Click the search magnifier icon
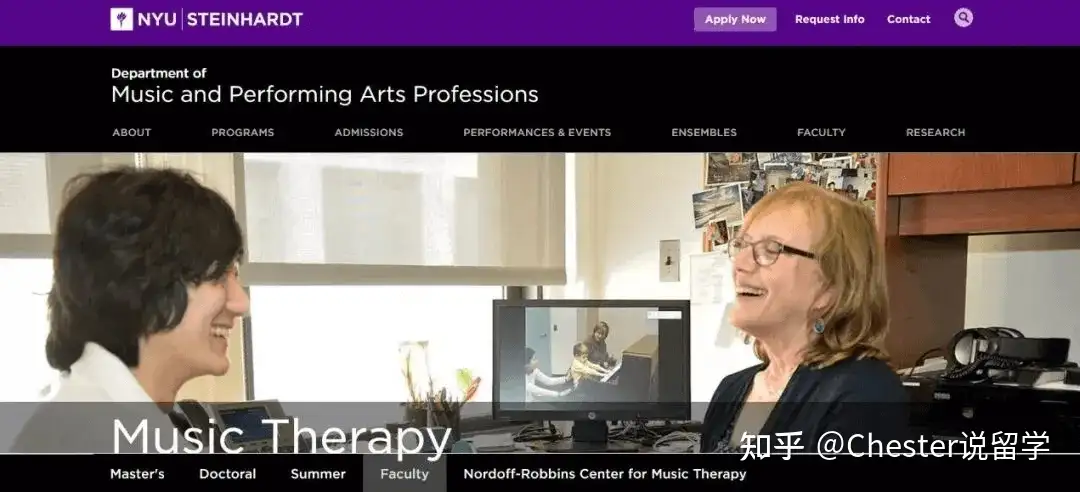 [x=963, y=17]
